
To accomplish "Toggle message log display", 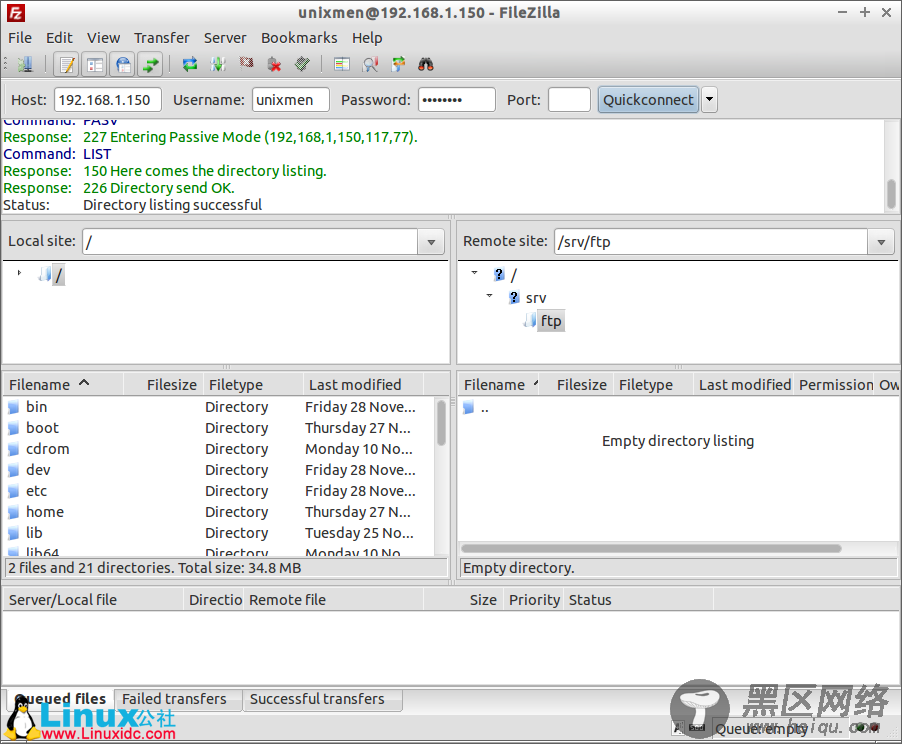I will coord(67,64).
